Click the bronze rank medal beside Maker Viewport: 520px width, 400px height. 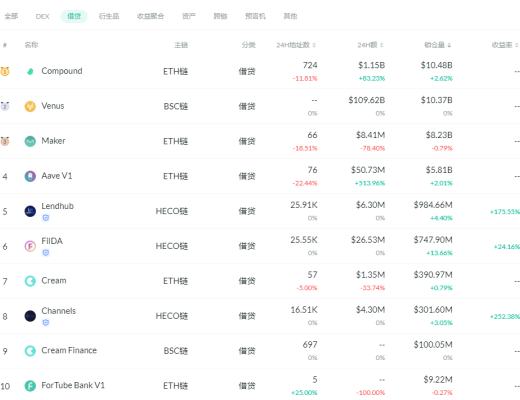pos(5,141)
